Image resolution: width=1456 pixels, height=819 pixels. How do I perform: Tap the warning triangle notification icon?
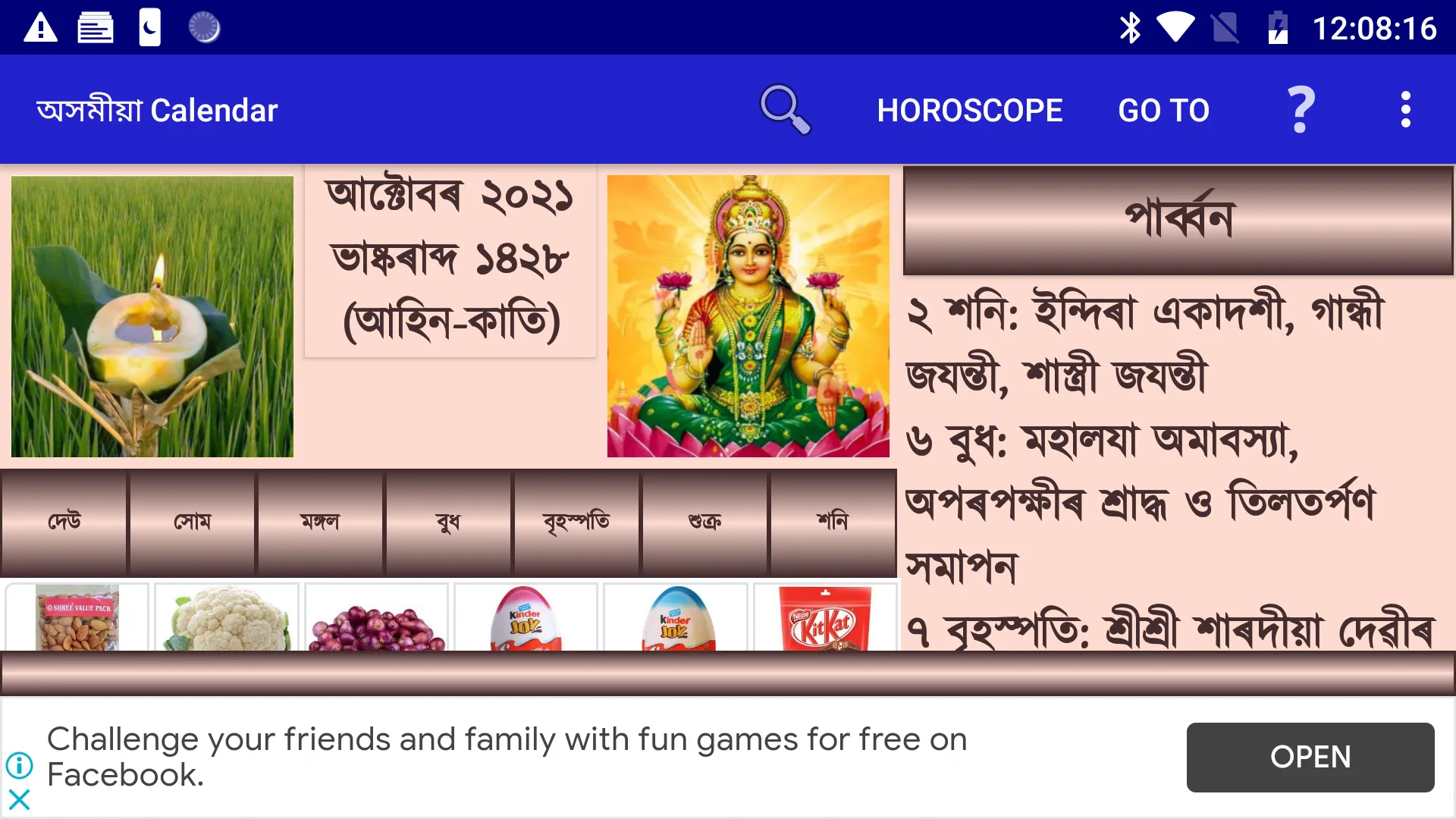tap(41, 27)
